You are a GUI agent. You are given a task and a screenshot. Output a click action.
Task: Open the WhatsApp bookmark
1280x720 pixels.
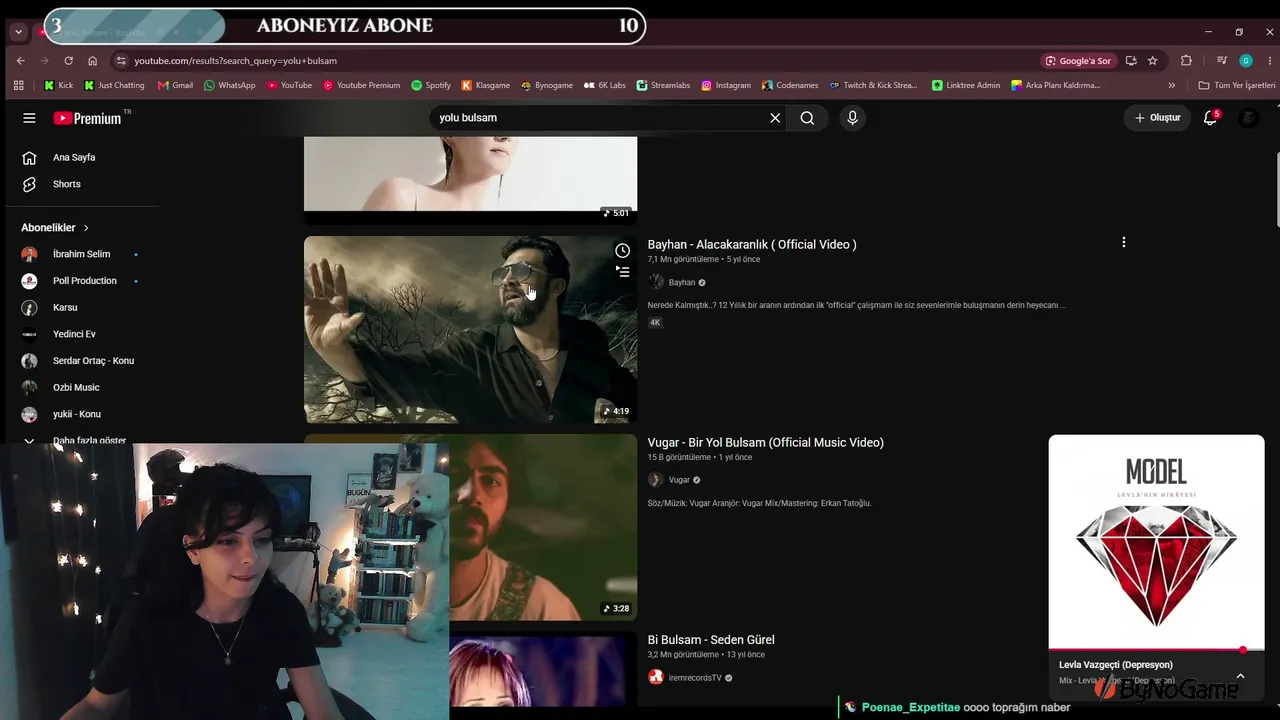(x=229, y=85)
